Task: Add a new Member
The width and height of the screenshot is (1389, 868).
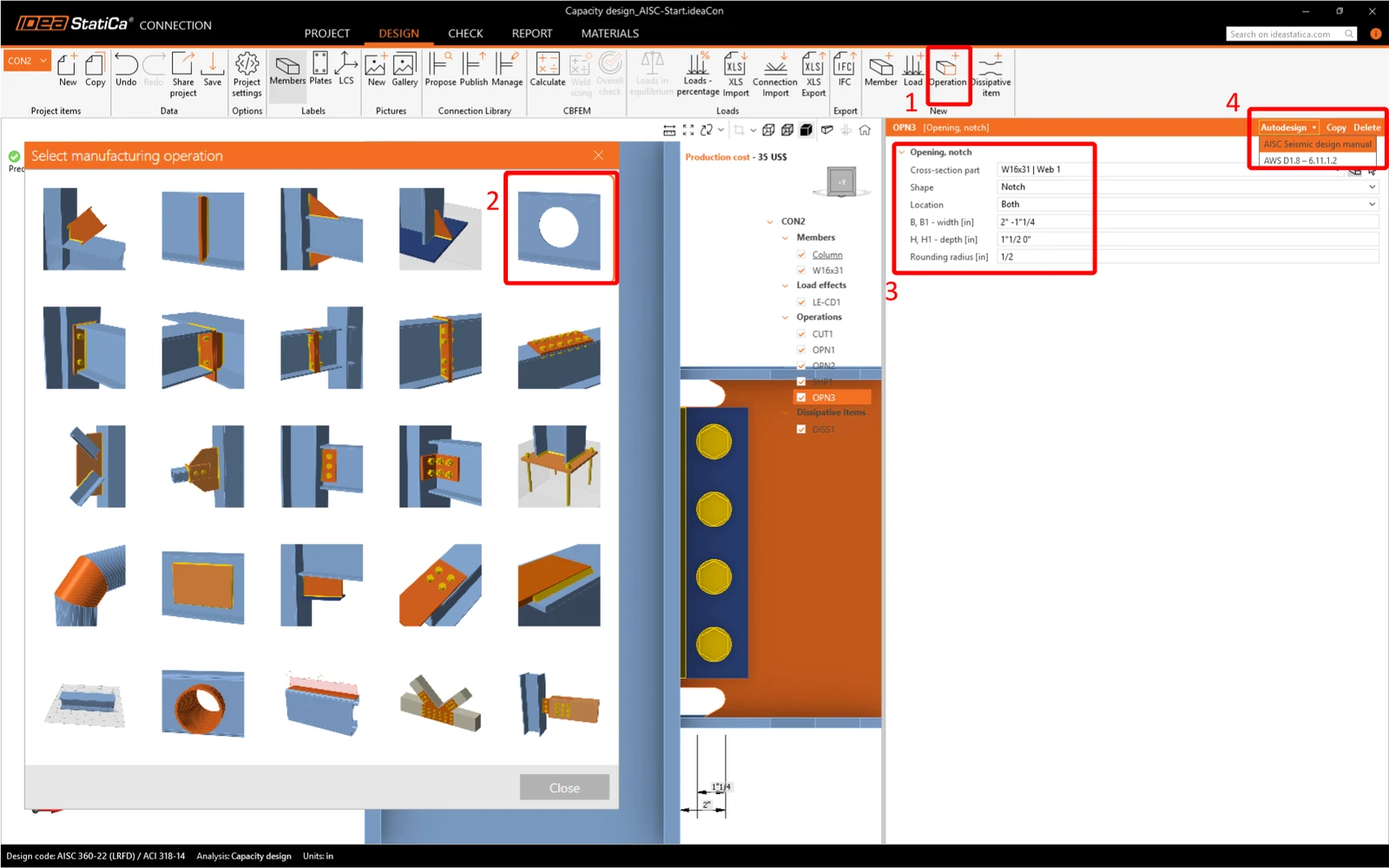Action: (x=881, y=69)
